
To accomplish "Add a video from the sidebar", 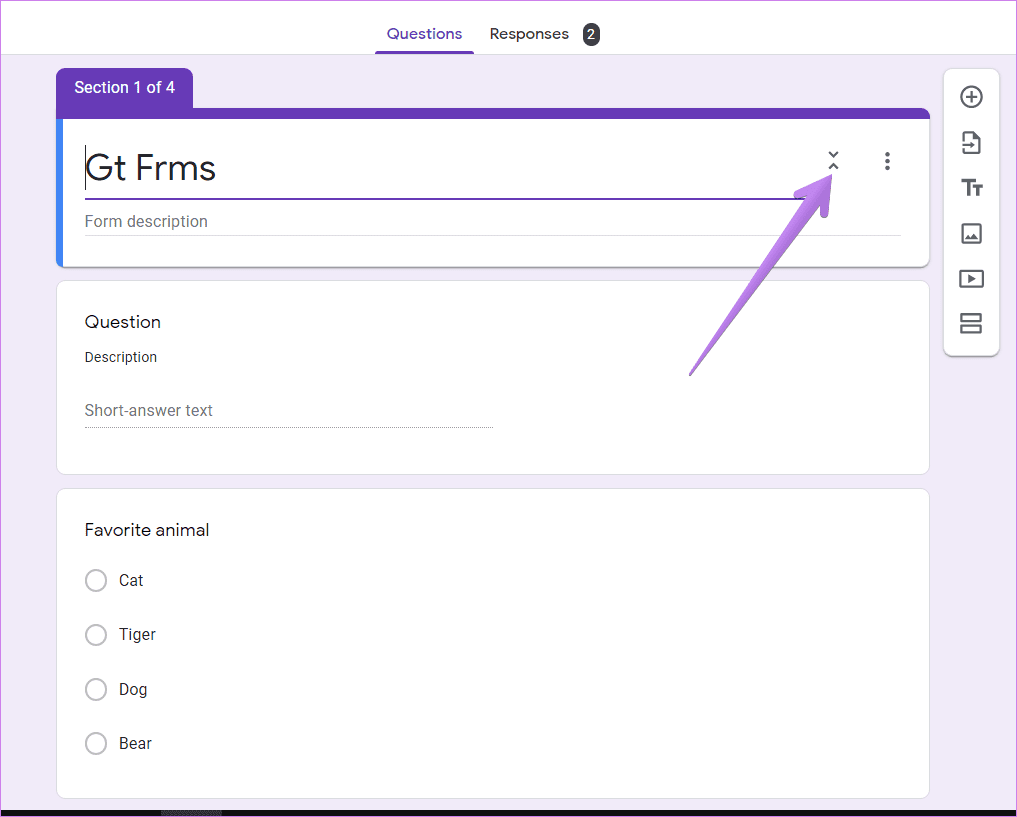I will point(971,279).
